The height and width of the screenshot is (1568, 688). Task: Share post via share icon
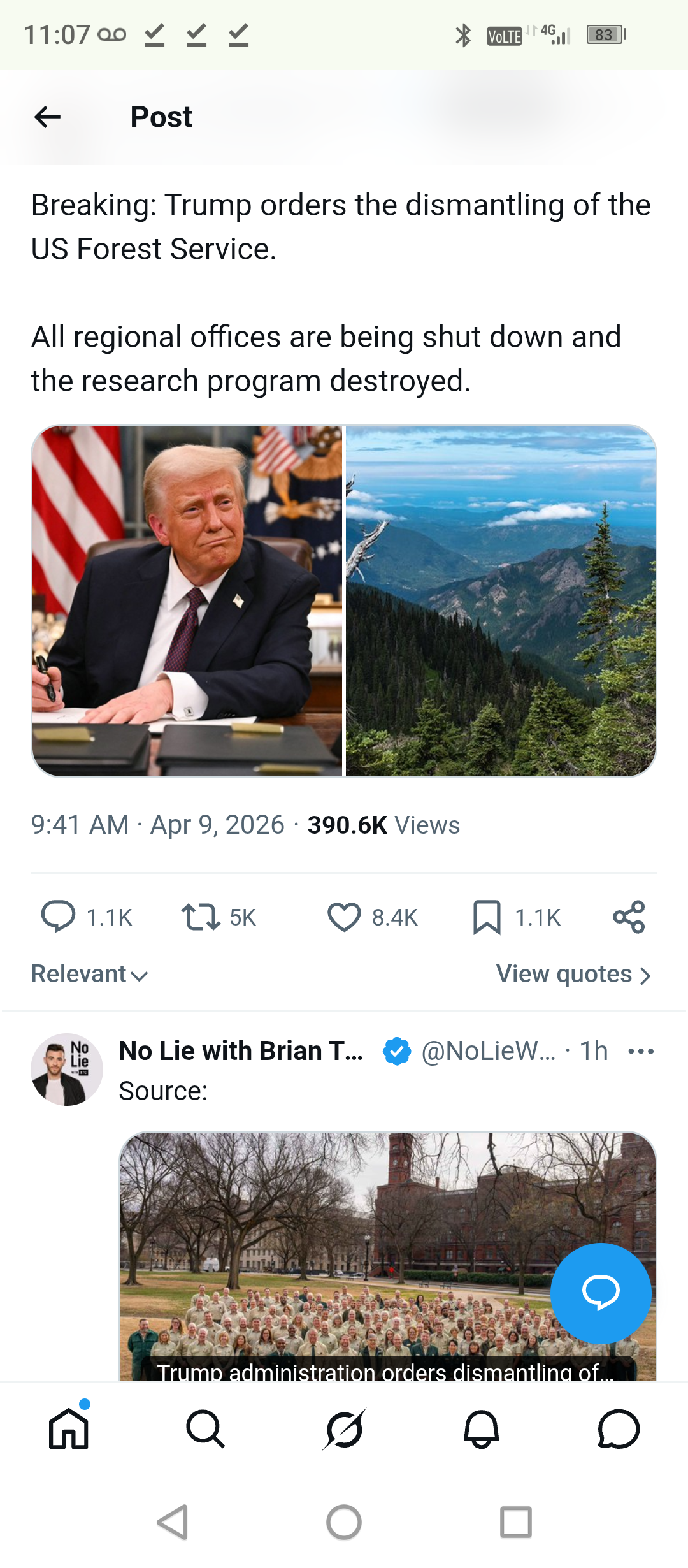[629, 917]
